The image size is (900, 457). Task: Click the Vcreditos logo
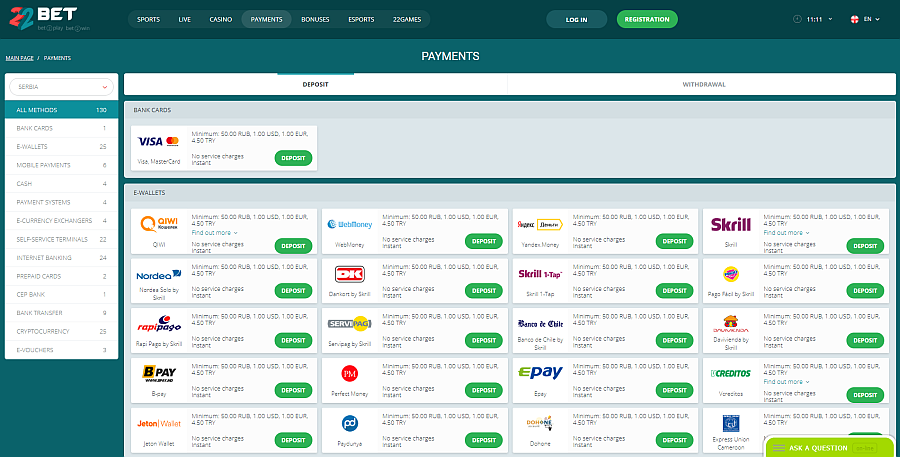[x=731, y=373]
